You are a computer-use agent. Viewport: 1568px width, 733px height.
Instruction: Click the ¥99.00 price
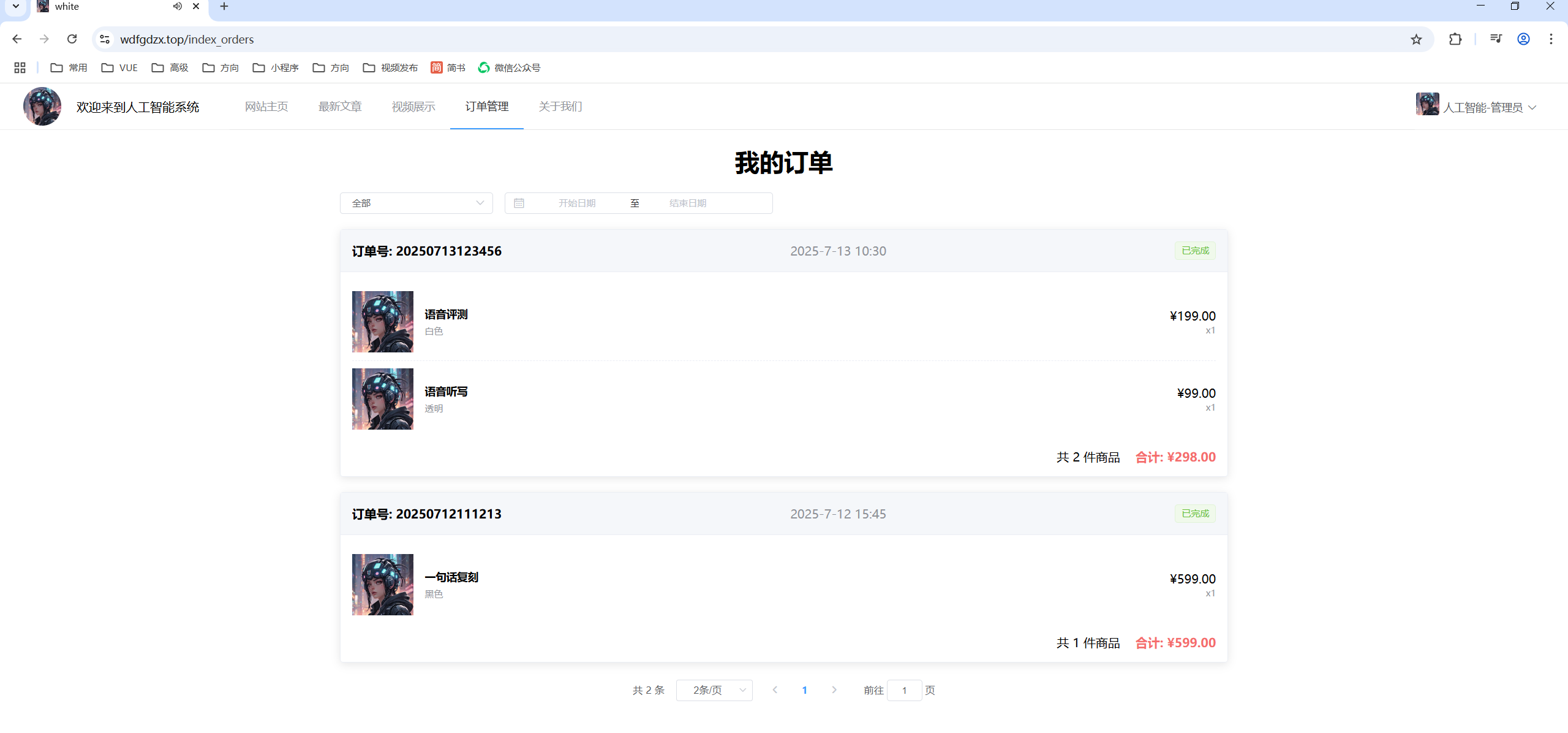(x=1196, y=393)
